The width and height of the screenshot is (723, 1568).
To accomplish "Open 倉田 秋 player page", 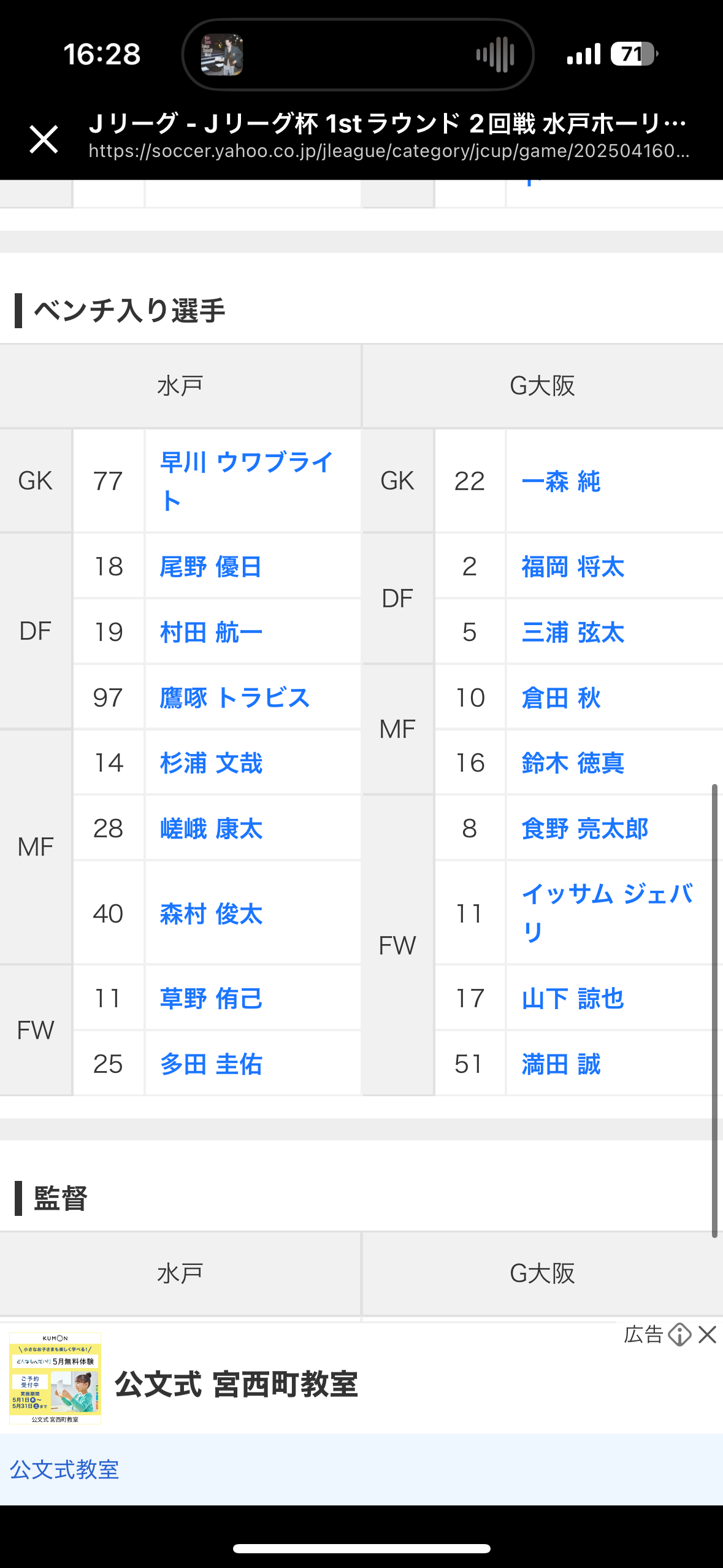I will 561,698.
